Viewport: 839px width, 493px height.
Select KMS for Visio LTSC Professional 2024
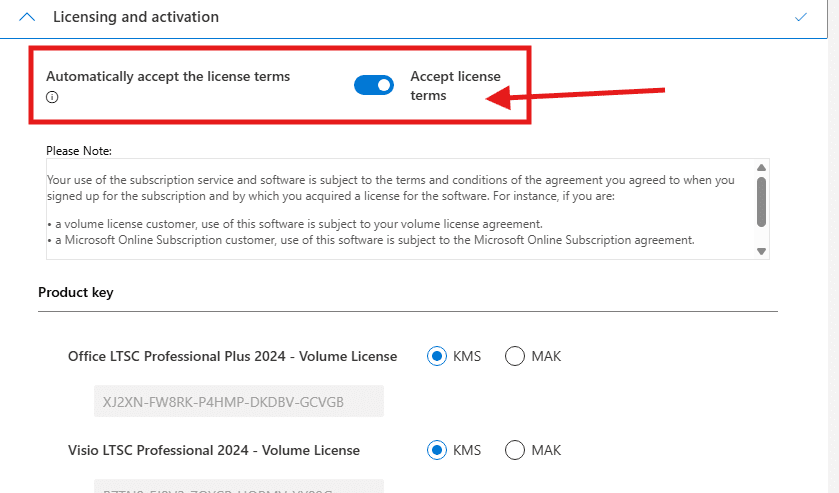(437, 450)
